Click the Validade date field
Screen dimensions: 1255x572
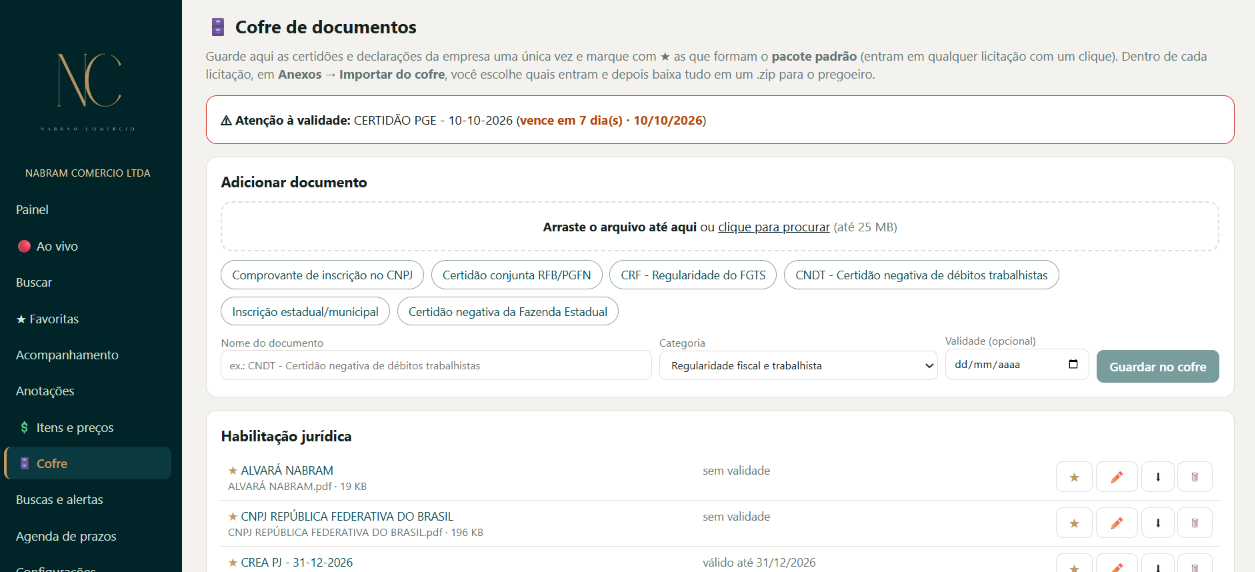[x=1017, y=365]
